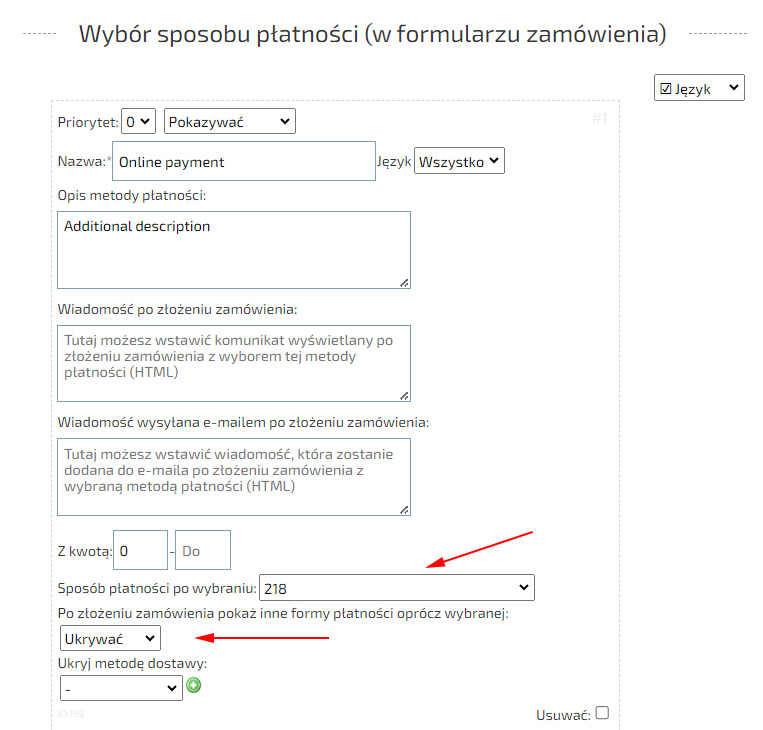Open the Język dropdown at top right
The width and height of the screenshot is (763, 730).
click(699, 88)
